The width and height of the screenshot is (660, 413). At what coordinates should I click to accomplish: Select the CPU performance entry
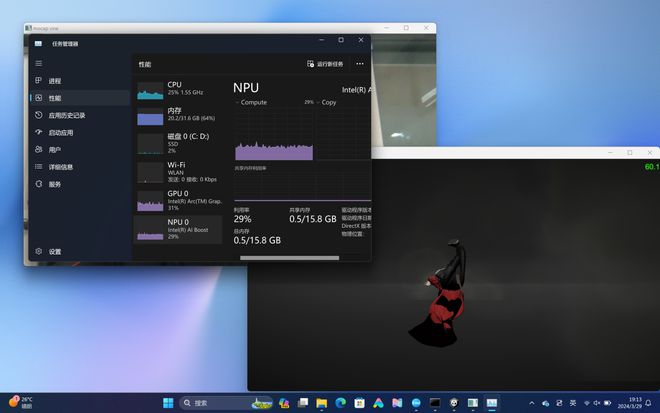[178, 90]
